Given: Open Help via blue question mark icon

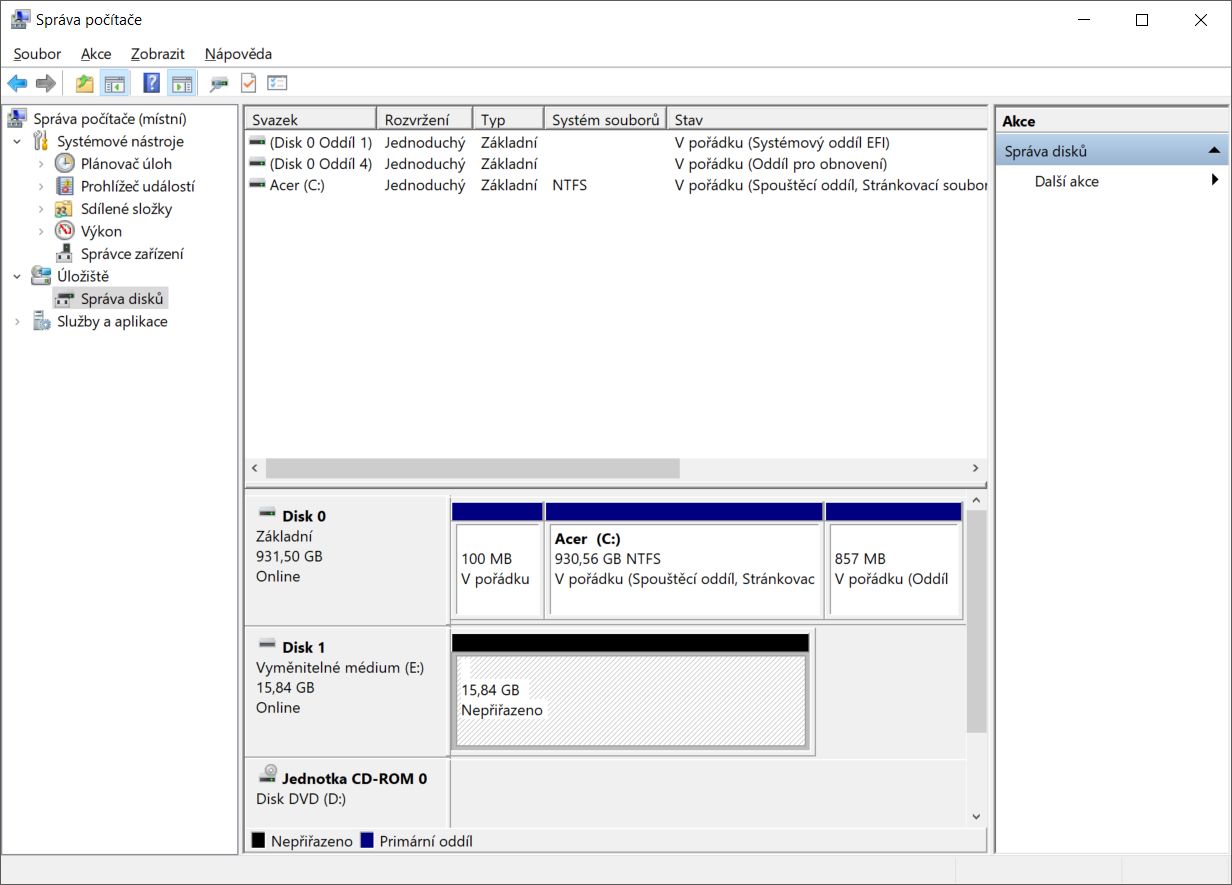Looking at the screenshot, I should click(x=151, y=83).
